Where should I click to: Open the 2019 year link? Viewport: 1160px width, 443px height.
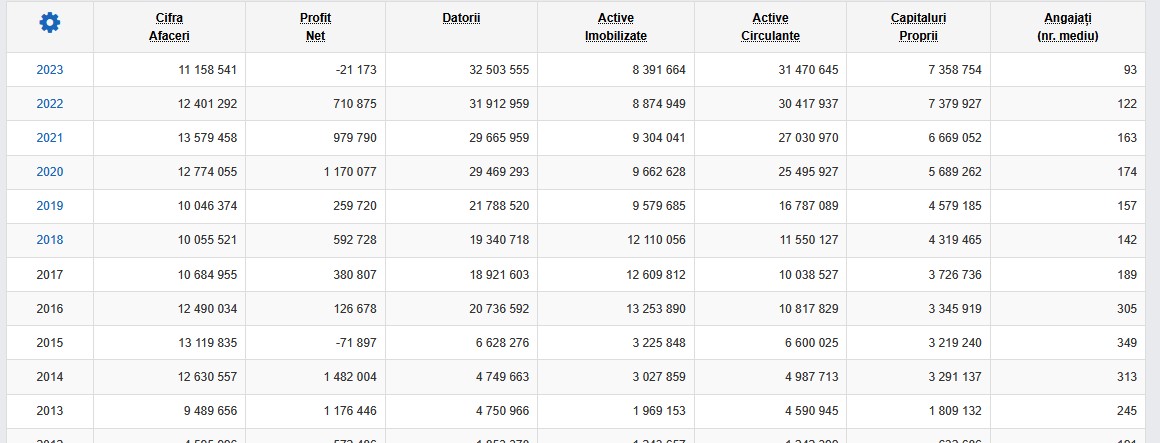coord(50,206)
